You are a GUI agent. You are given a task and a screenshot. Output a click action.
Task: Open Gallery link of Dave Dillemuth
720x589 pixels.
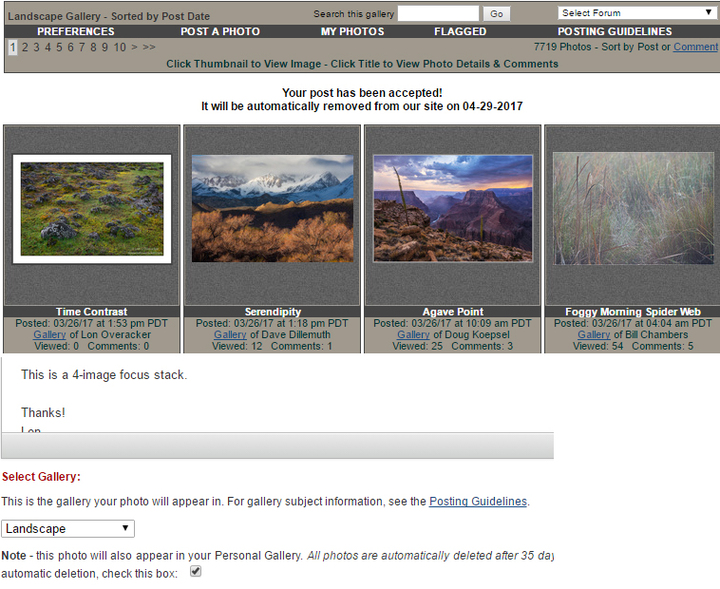230,335
